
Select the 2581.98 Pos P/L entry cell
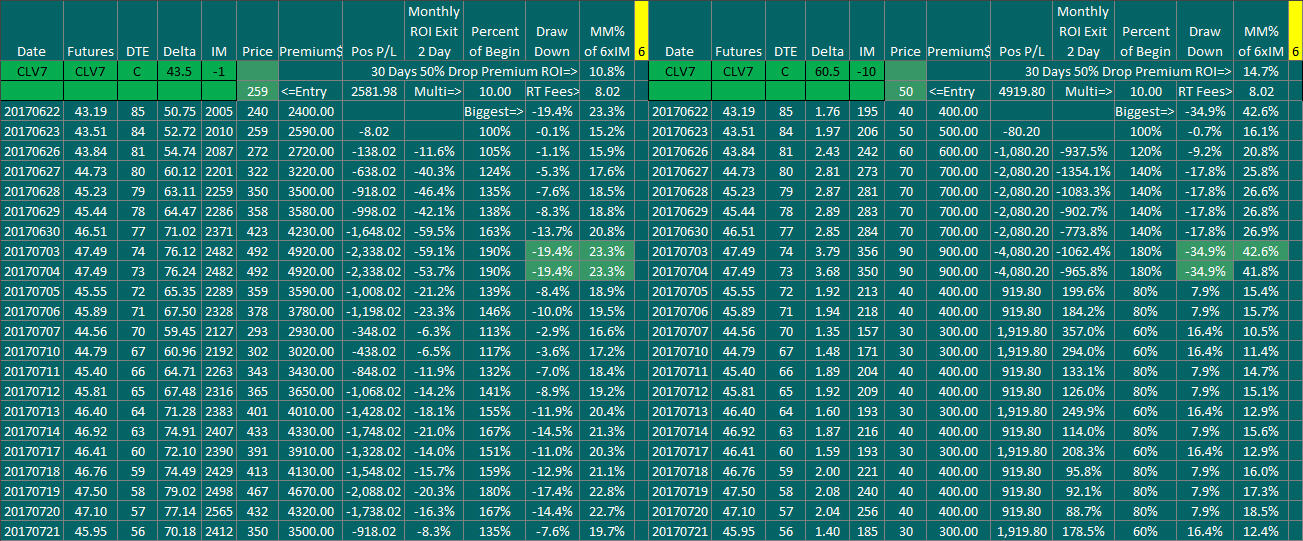pos(373,91)
